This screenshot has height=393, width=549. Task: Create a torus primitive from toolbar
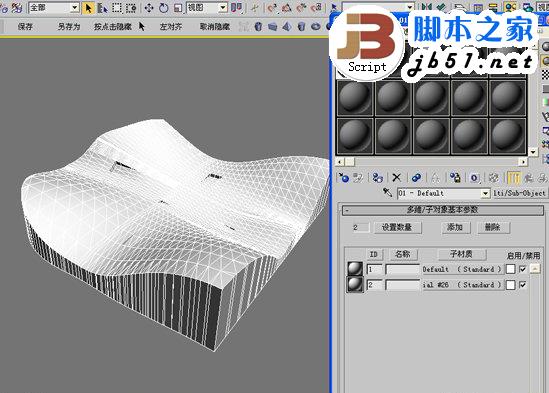[315, 26]
